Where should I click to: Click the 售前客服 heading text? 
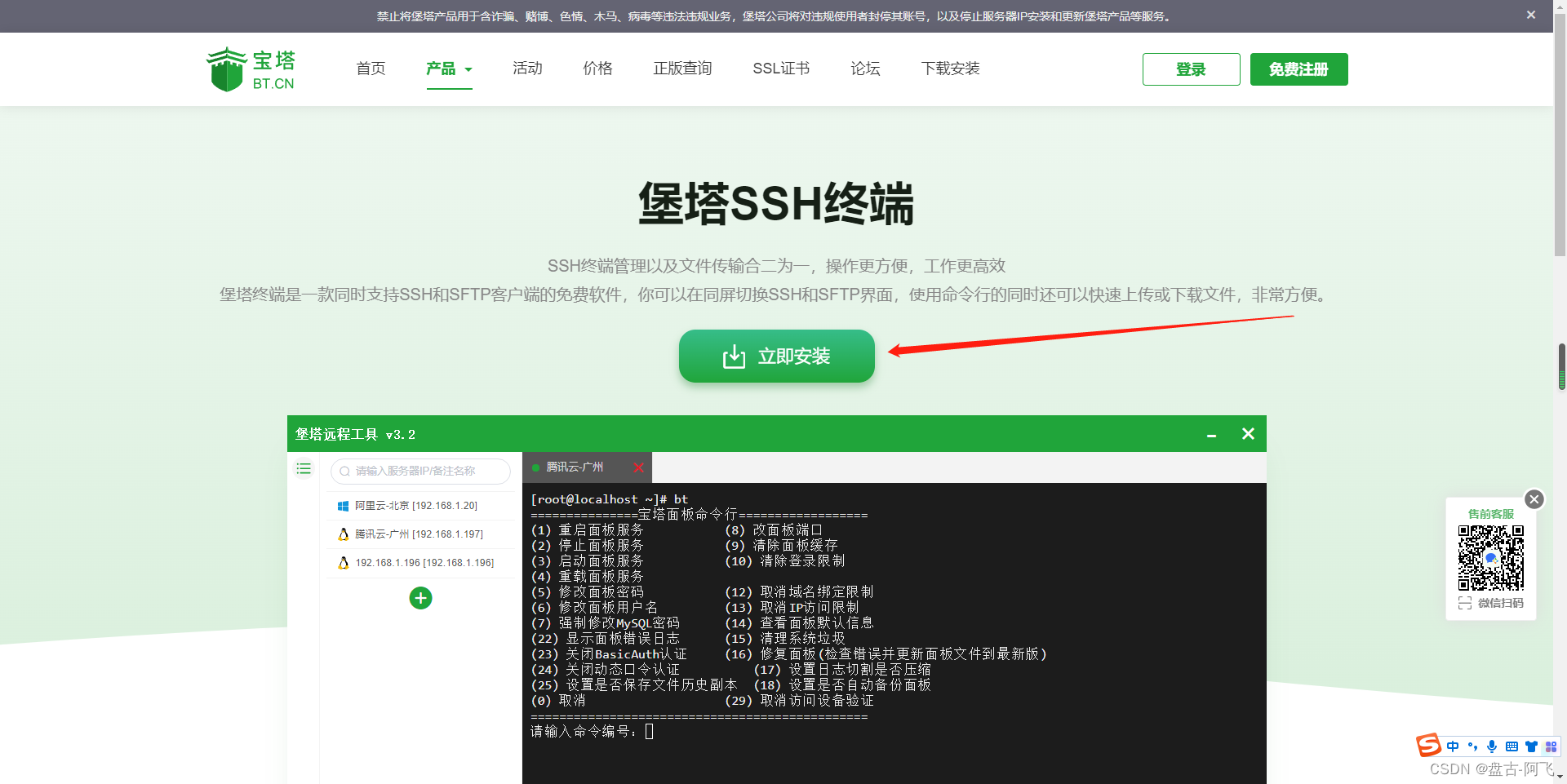tap(1491, 514)
